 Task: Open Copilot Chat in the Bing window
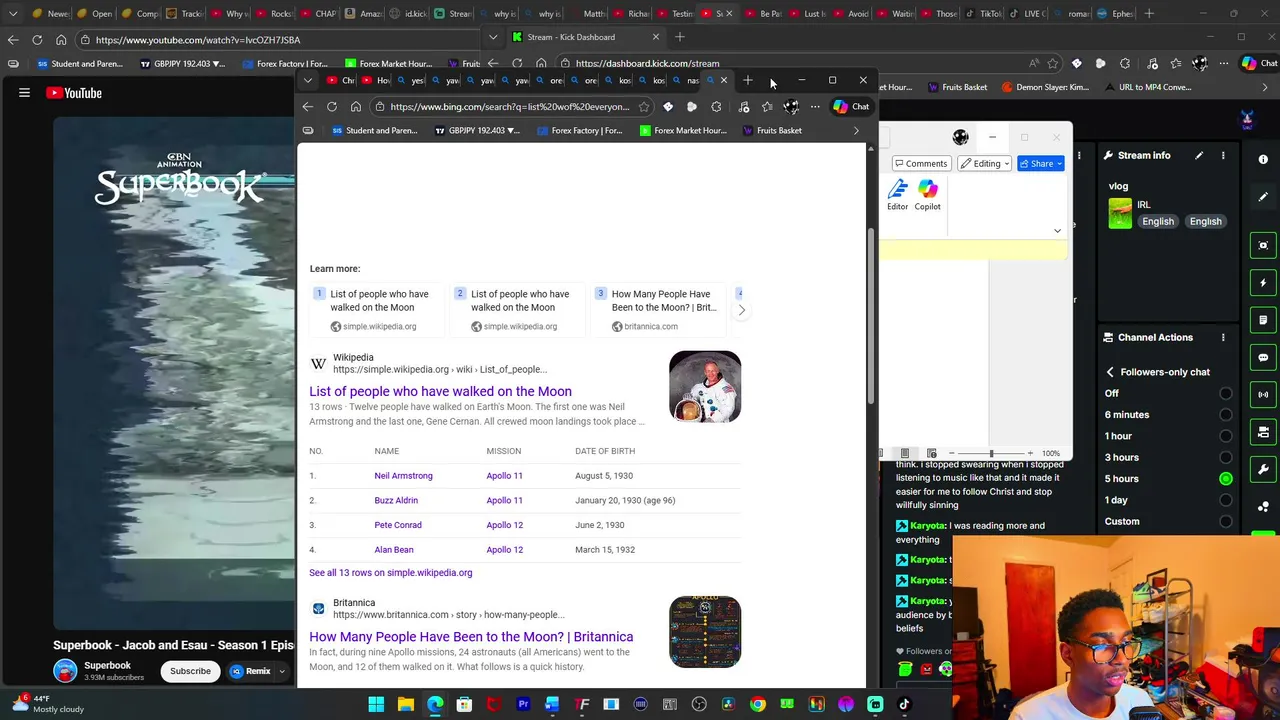(x=851, y=106)
